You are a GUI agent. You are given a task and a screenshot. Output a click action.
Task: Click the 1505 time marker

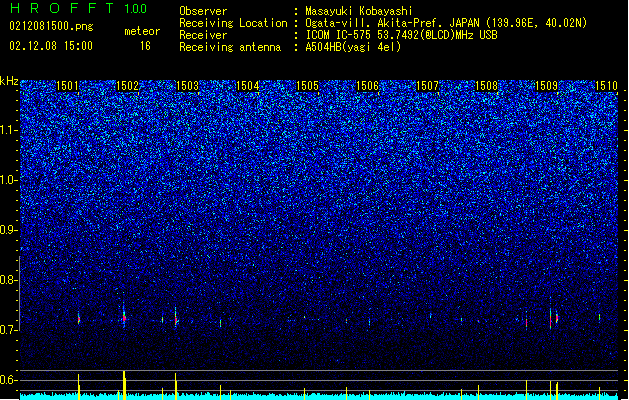click(307, 86)
